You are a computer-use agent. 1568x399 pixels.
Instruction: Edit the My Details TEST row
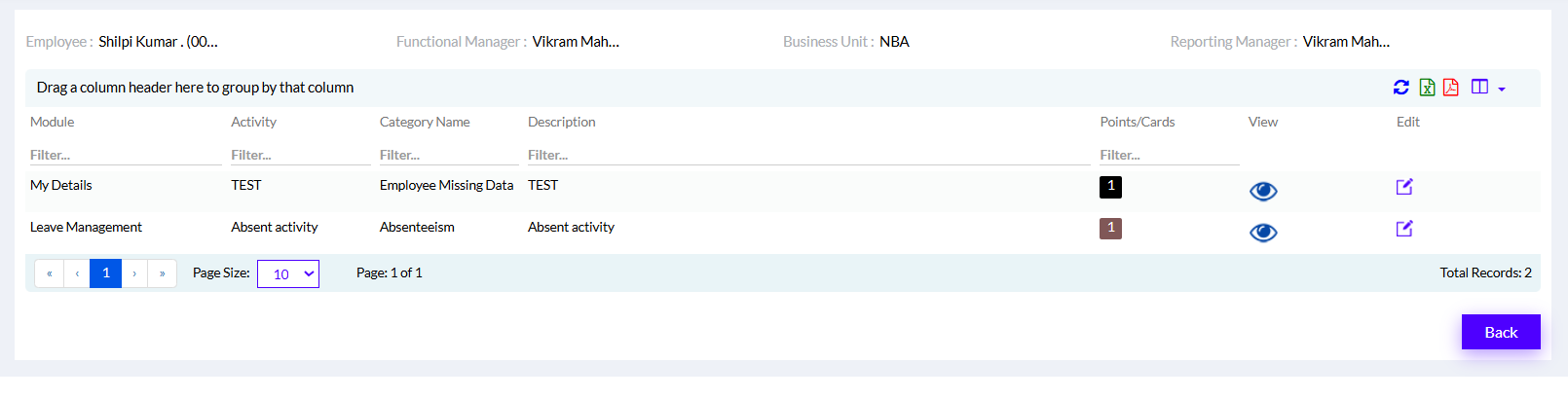1404,187
